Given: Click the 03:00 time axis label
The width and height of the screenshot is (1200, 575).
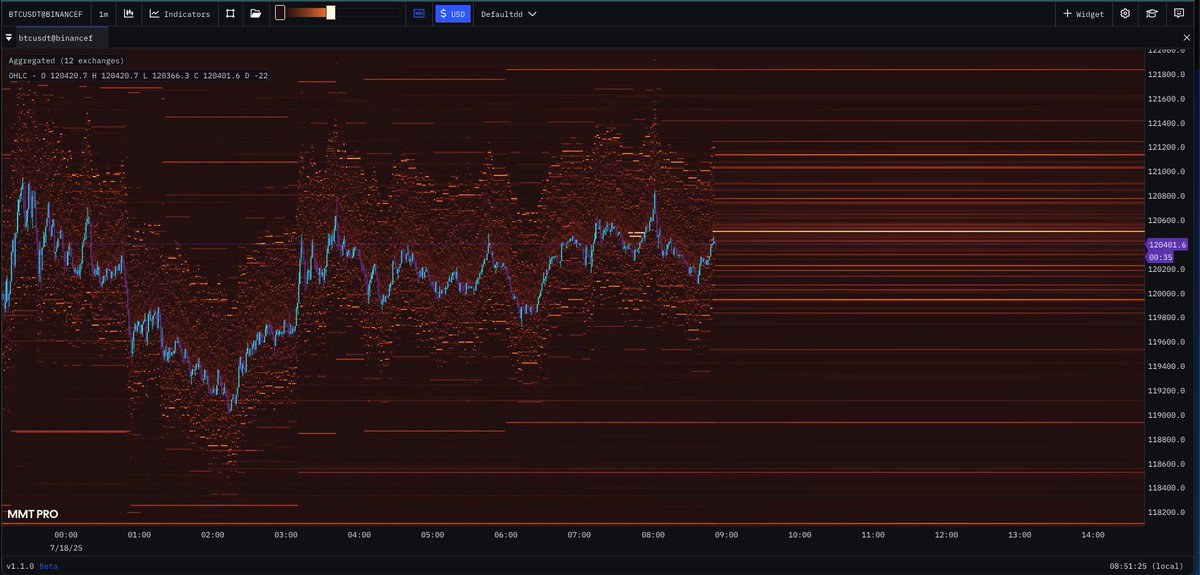Looking at the screenshot, I should pyautogui.click(x=286, y=535).
